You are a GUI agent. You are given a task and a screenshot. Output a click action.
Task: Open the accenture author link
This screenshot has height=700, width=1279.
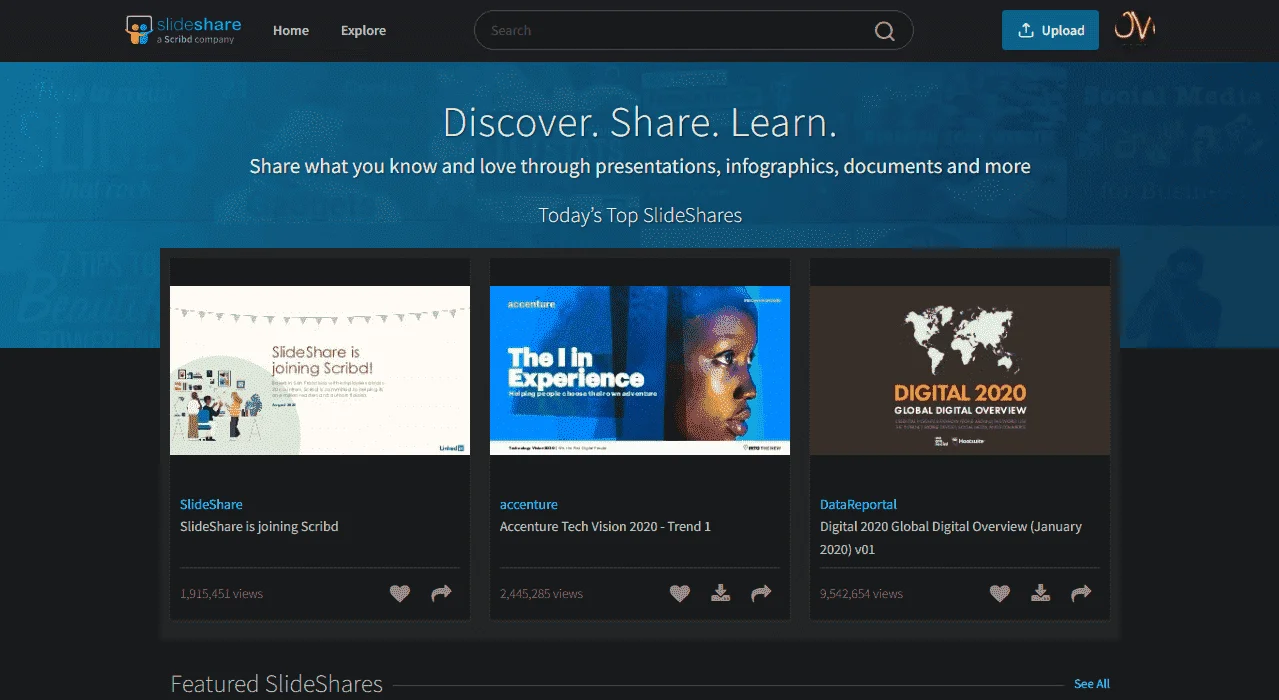coord(529,504)
